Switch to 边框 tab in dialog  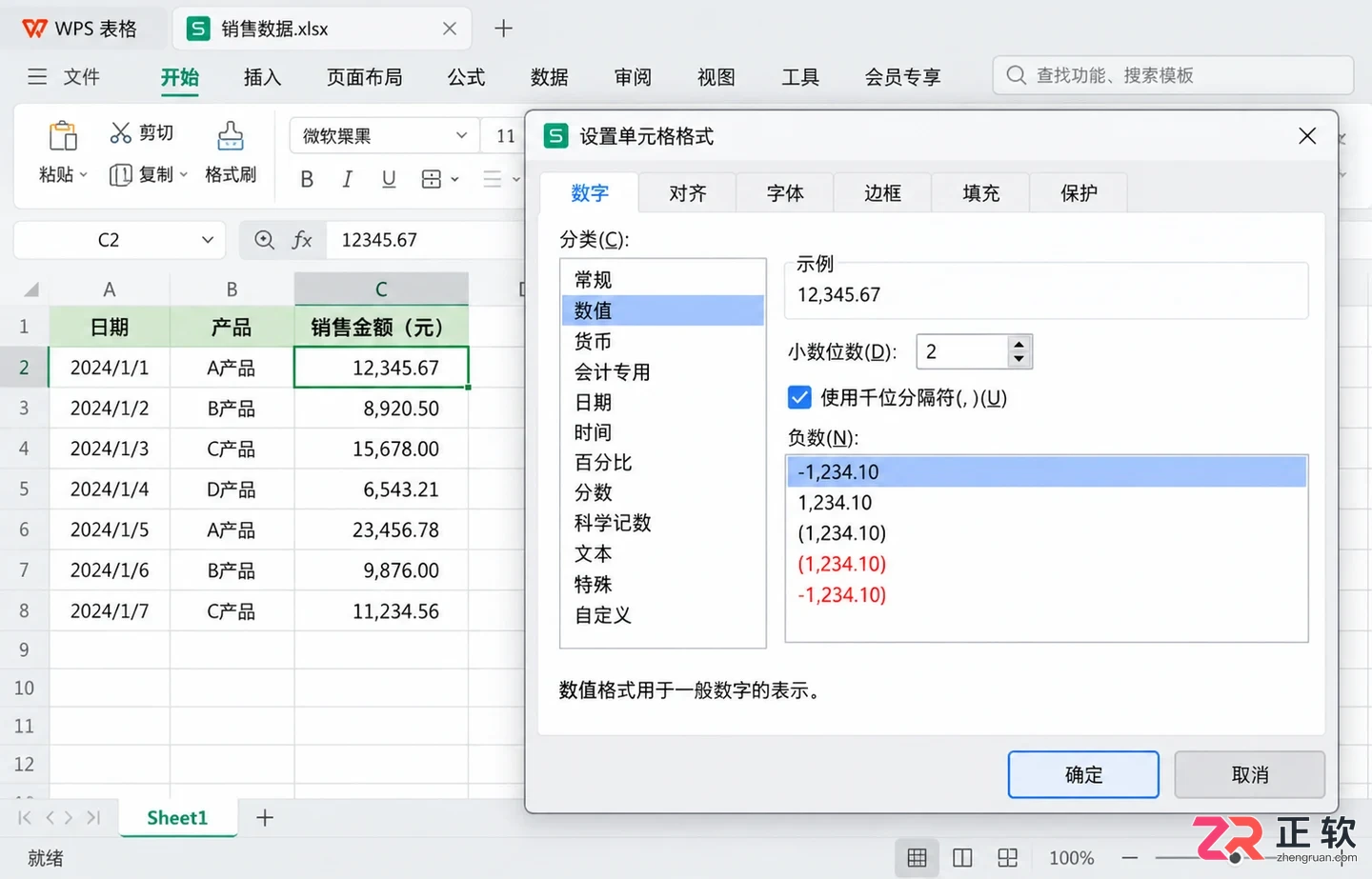coord(883,193)
